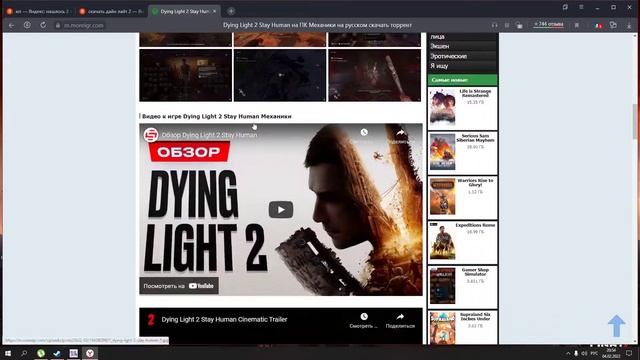Open the Expeditions Rome game link
This screenshot has width=640, height=360.
pos(475,225)
